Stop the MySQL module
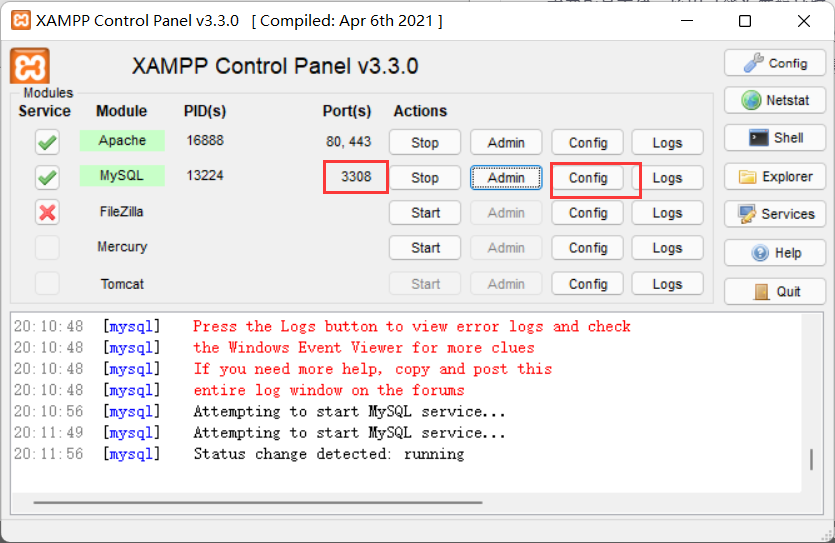 pyautogui.click(x=425, y=178)
